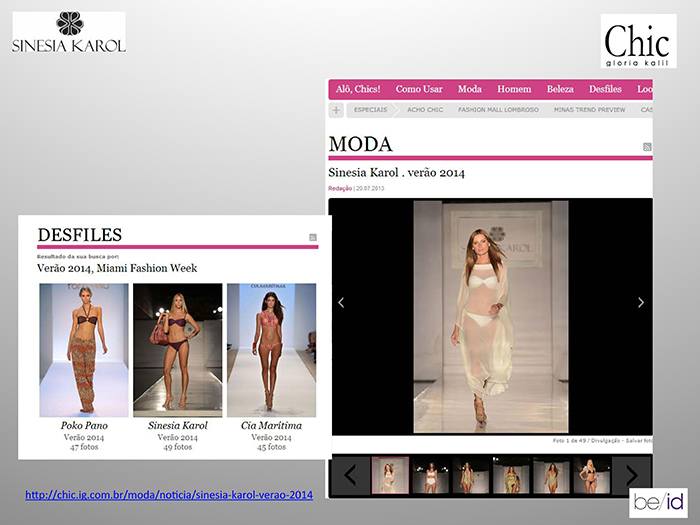Select the fifth gallery thumbnail

[x=551, y=475]
